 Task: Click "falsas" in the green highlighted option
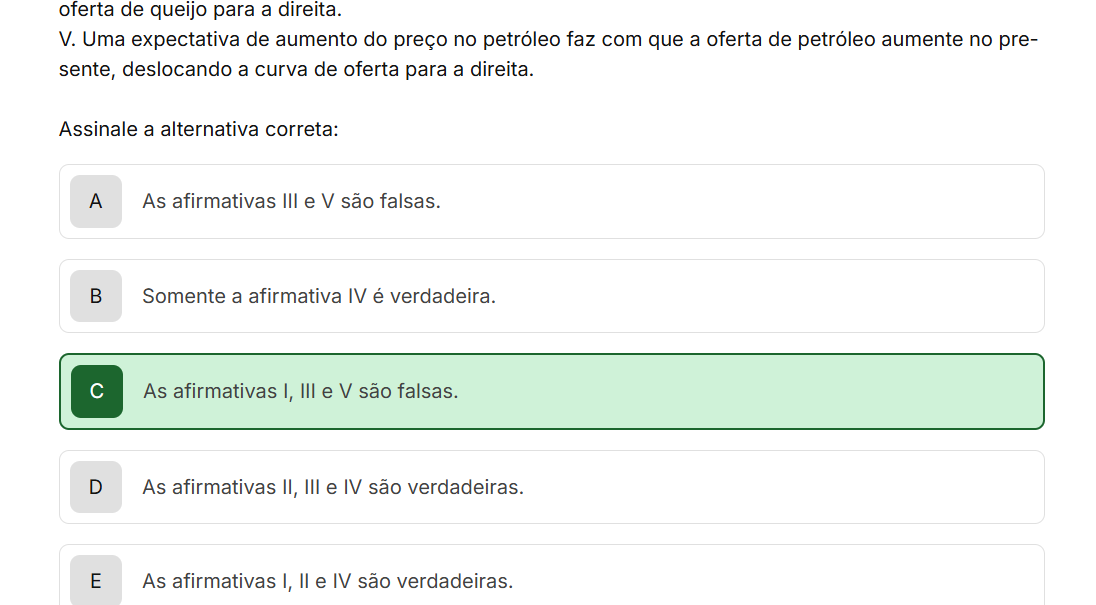click(427, 391)
